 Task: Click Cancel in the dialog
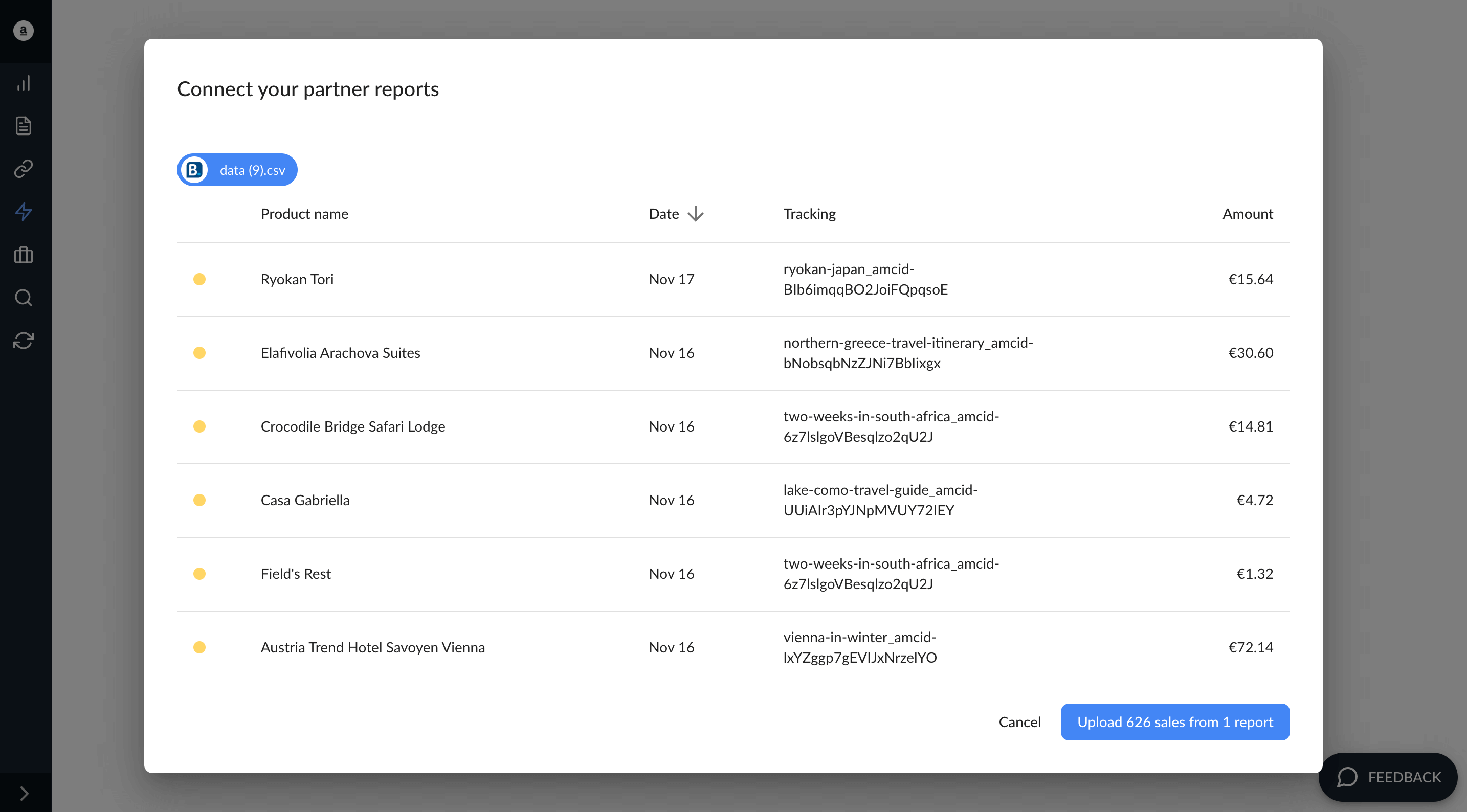click(x=1019, y=722)
